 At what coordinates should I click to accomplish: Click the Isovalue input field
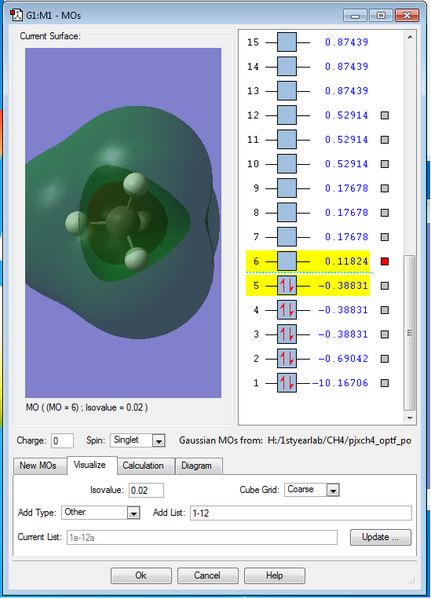tap(146, 490)
